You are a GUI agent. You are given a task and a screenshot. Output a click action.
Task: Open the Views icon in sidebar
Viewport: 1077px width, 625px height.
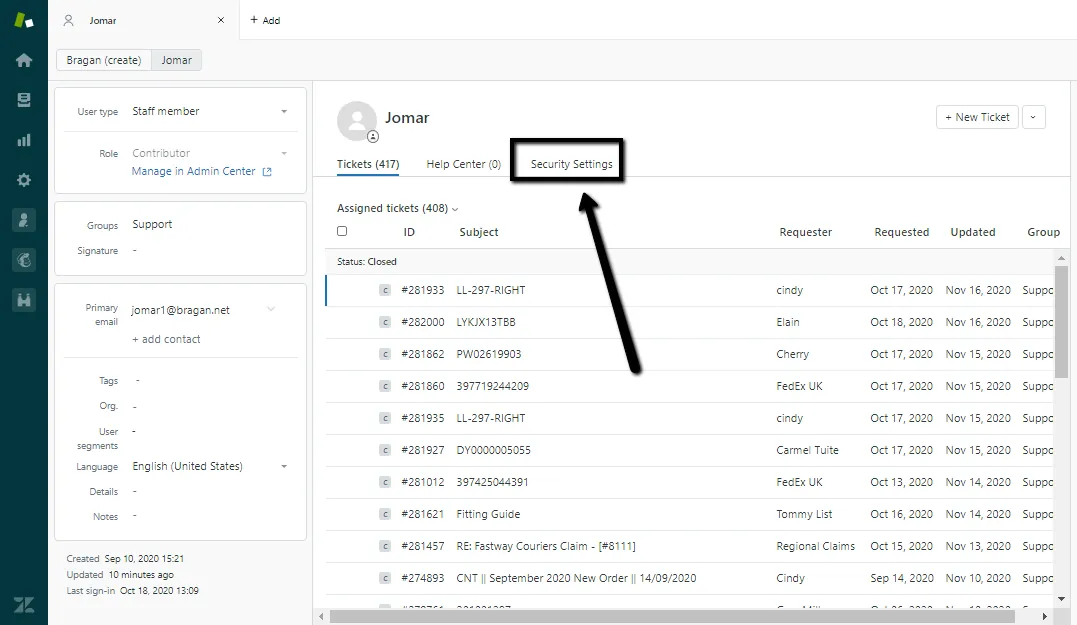pyautogui.click(x=24, y=100)
